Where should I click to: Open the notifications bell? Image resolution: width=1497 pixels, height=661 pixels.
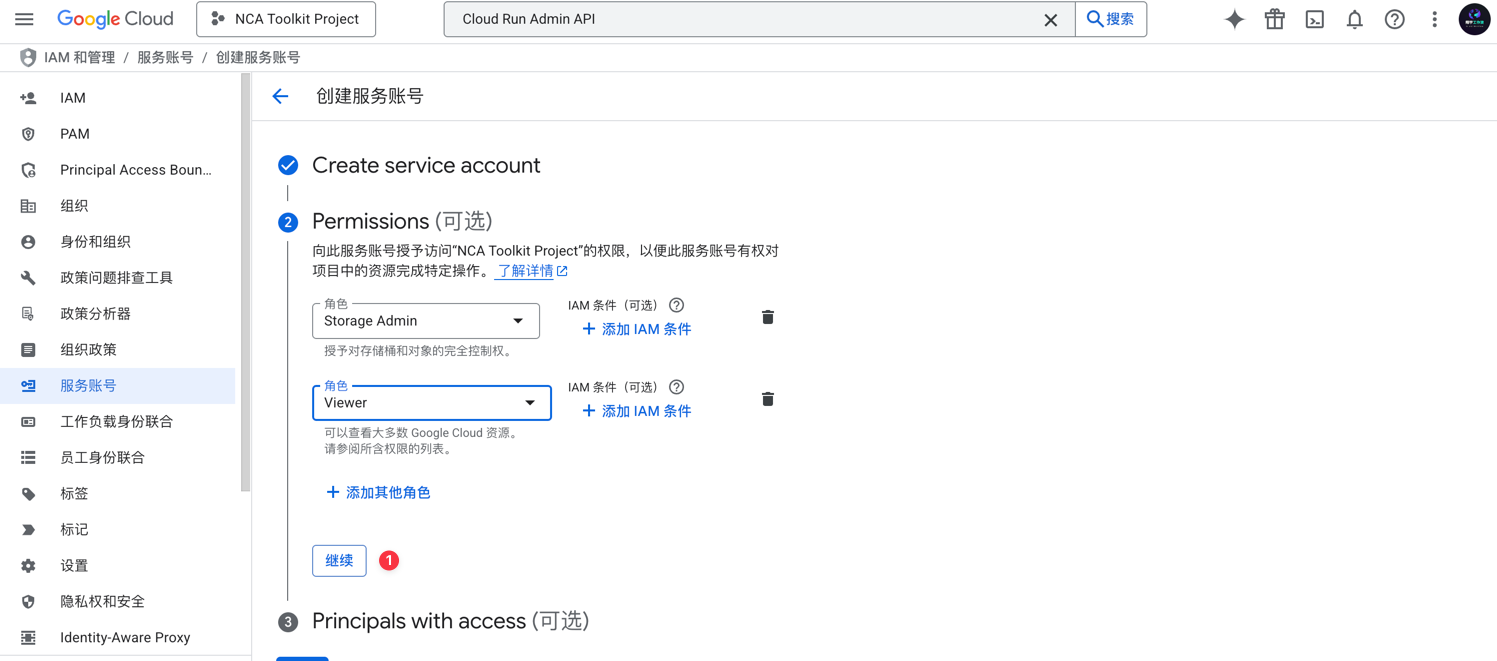pos(1354,19)
